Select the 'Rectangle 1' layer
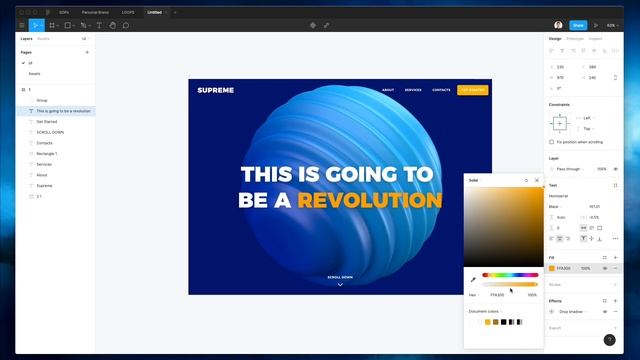 pyautogui.click(x=47, y=153)
